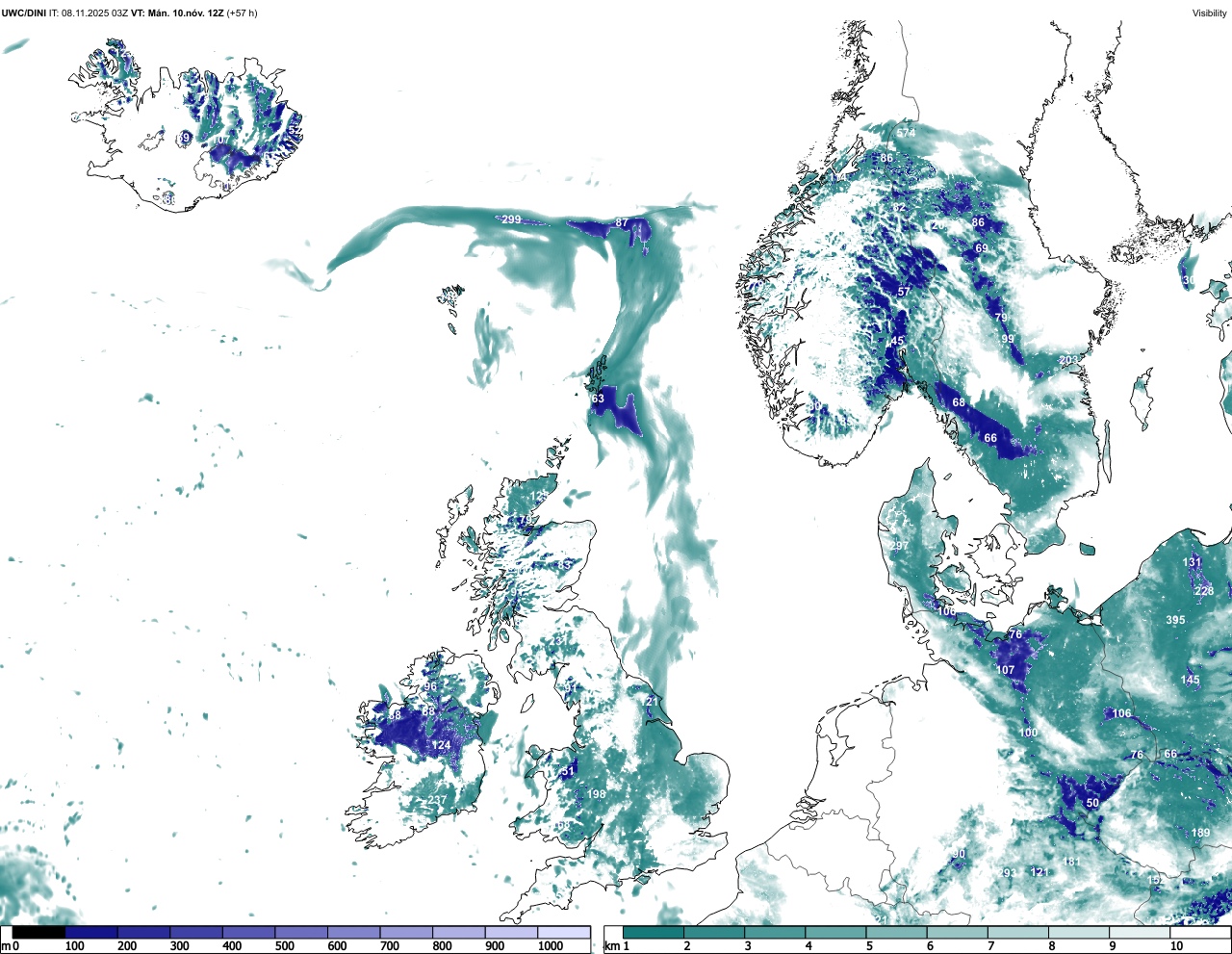Screen dimensions: 1232x954
Task: Click the '297' value over Jutland
Action: click(x=899, y=546)
